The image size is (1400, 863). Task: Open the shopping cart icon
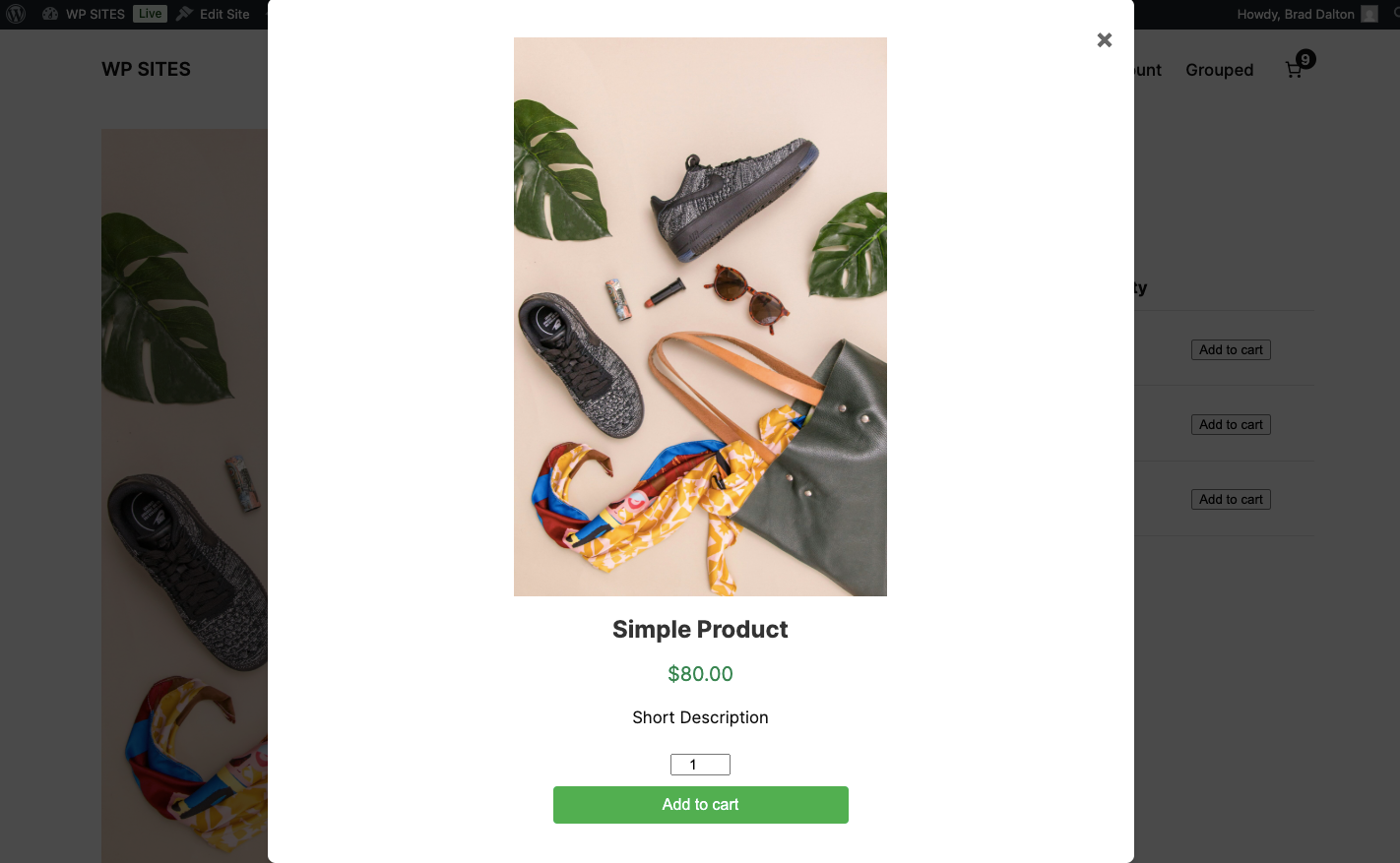pyautogui.click(x=1294, y=70)
